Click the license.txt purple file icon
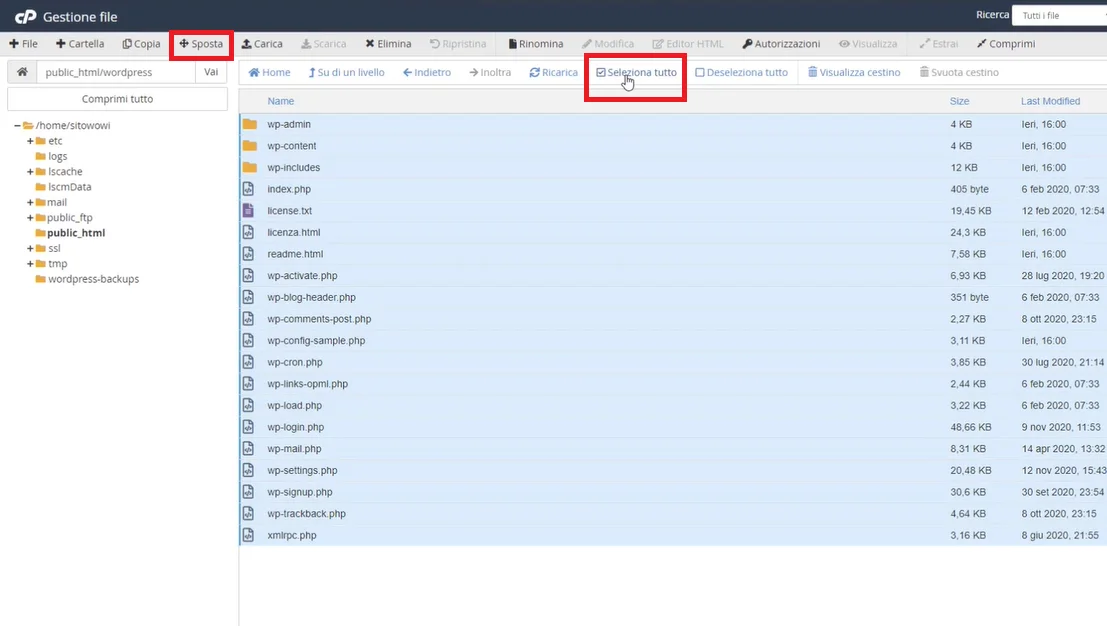This screenshot has width=1107, height=626. 249,210
